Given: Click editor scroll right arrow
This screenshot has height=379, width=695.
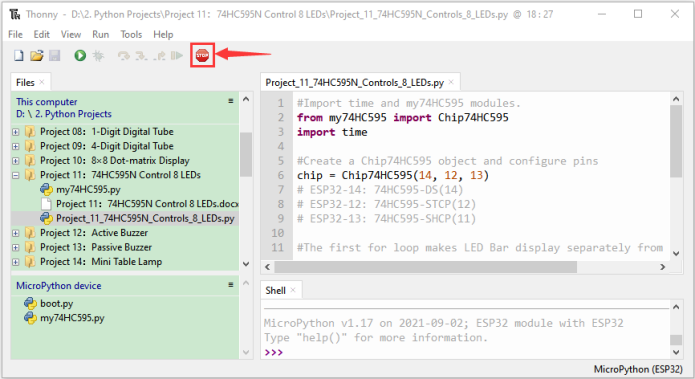Looking at the screenshot, I should point(663,267).
